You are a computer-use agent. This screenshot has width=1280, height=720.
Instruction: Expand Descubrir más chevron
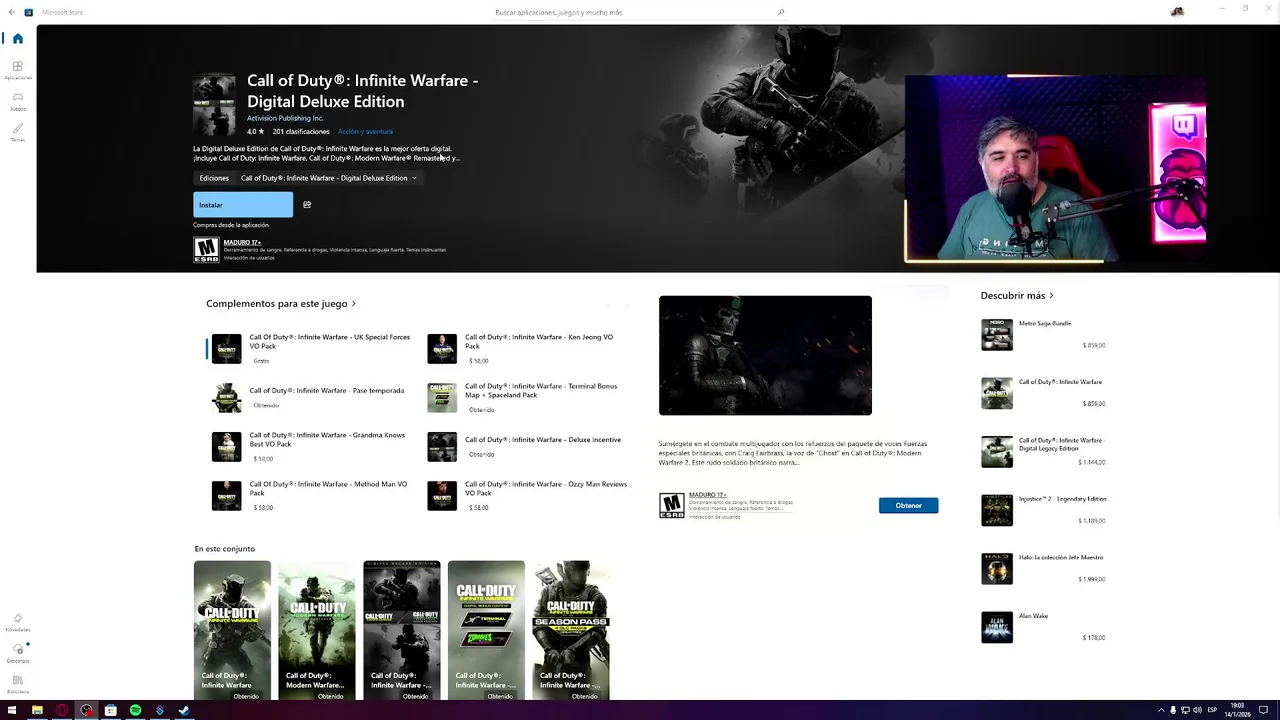[1051, 296]
